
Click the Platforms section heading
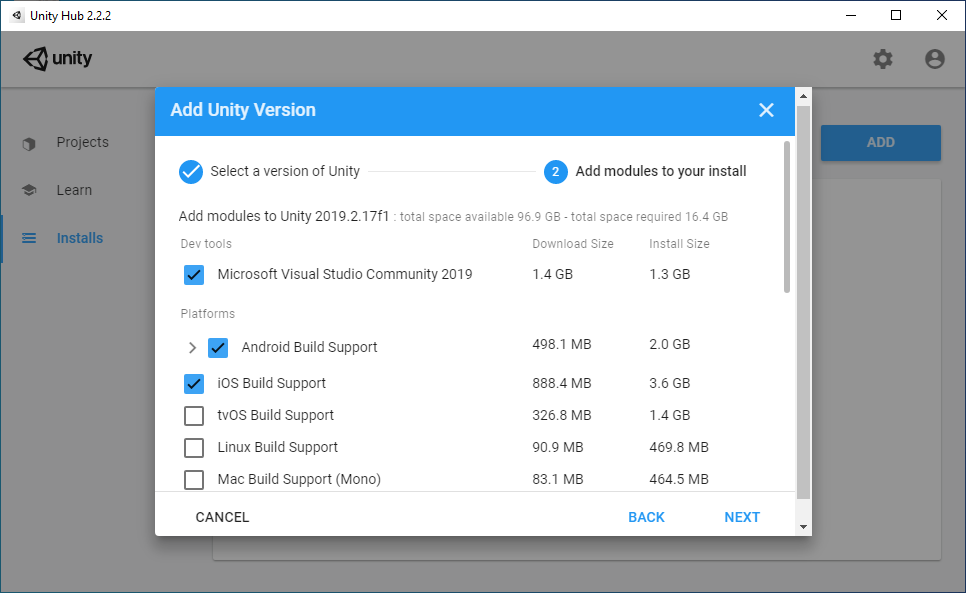click(208, 314)
